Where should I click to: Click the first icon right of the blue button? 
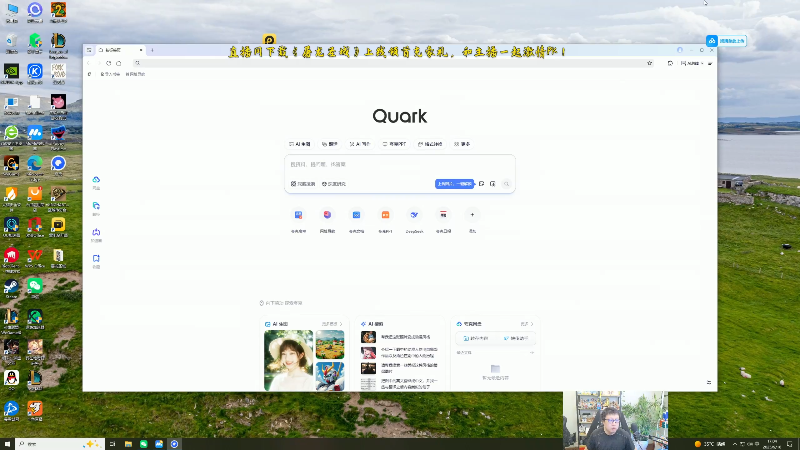pyautogui.click(x=482, y=184)
